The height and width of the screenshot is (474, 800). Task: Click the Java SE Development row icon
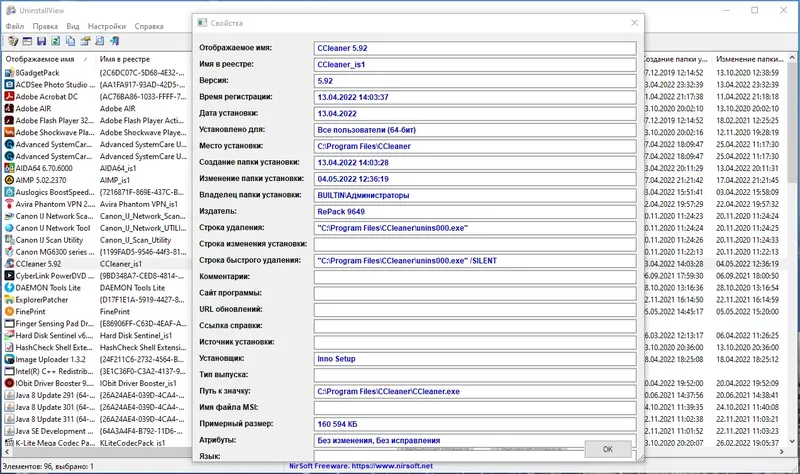pos(9,431)
